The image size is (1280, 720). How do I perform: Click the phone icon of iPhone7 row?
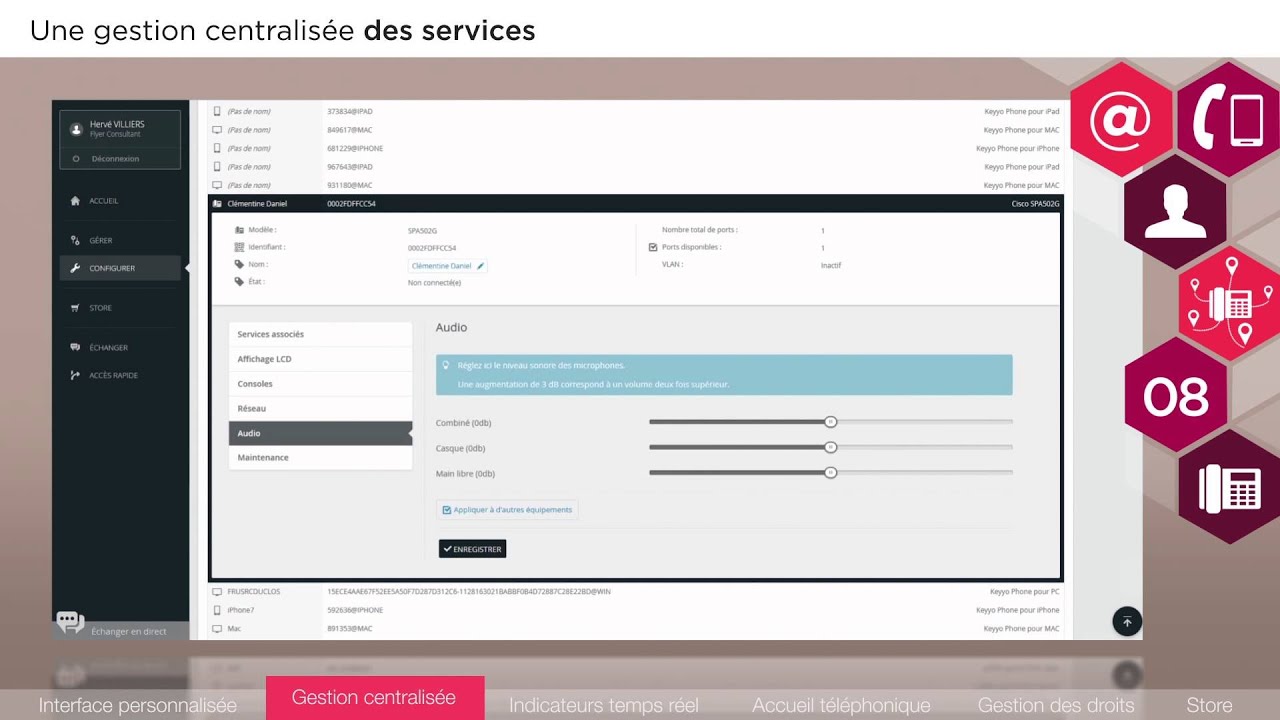click(217, 610)
